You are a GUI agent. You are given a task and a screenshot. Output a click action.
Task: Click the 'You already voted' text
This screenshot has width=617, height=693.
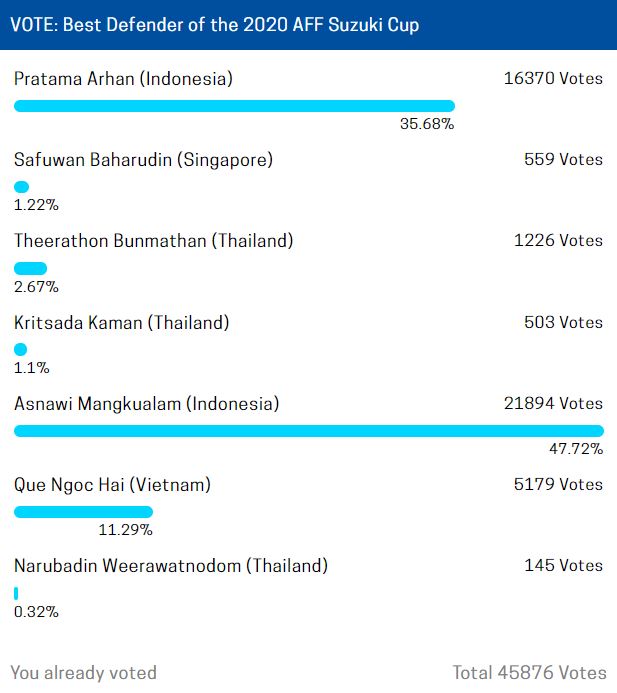pos(84,673)
